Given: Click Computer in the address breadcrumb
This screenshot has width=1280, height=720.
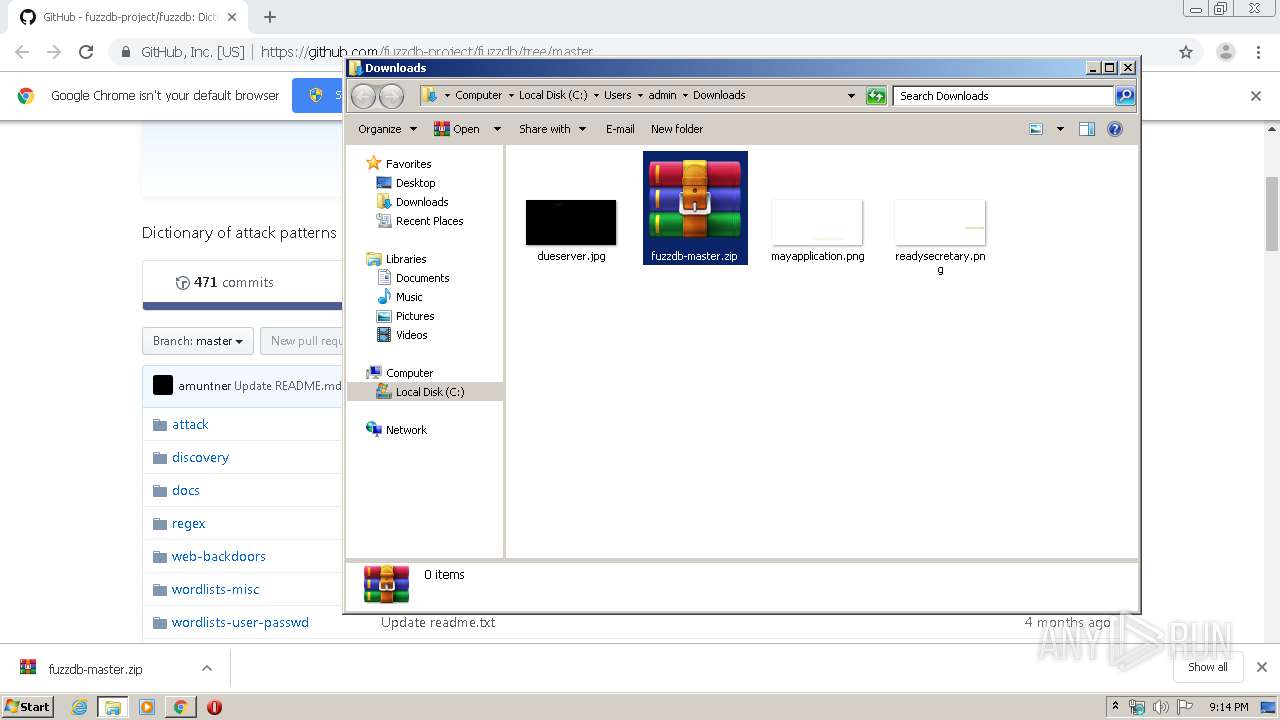Looking at the screenshot, I should click(x=478, y=95).
